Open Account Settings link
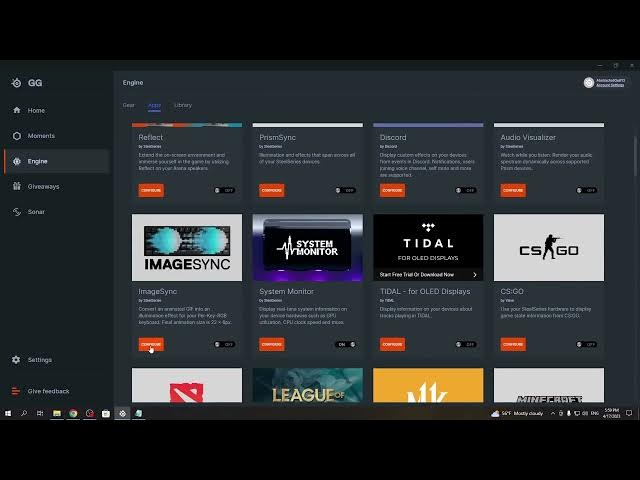Image resolution: width=640 pixels, height=480 pixels. pyautogui.click(x=610, y=85)
